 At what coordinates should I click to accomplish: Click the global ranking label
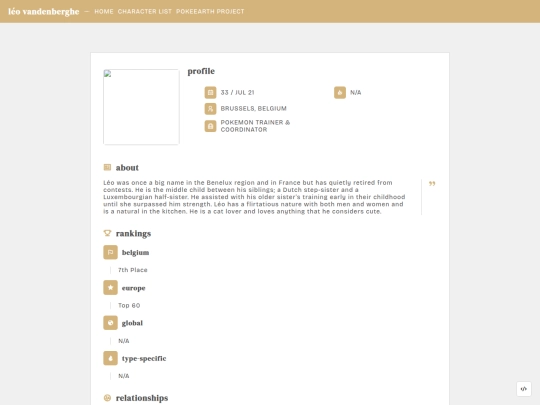(x=132, y=323)
